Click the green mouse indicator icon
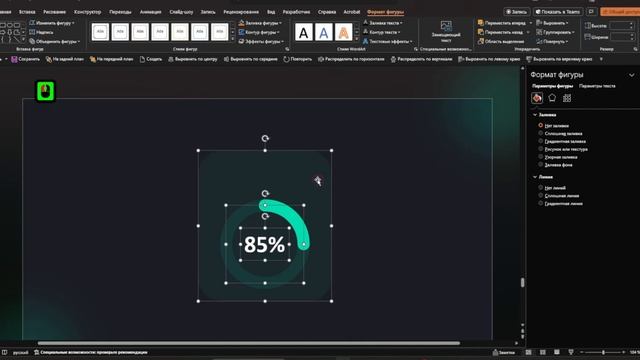 46,91
